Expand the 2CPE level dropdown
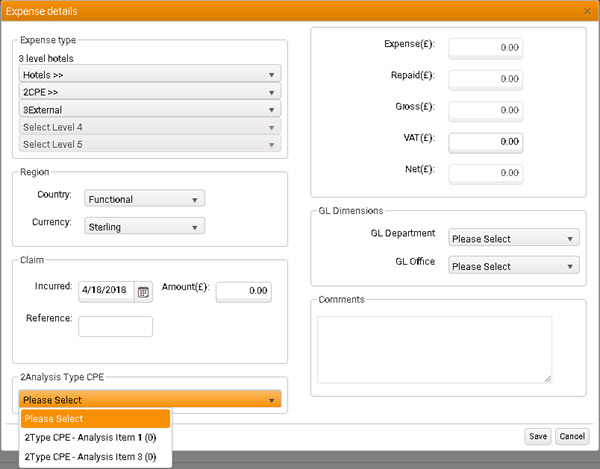This screenshot has width=600, height=469. [x=150, y=92]
